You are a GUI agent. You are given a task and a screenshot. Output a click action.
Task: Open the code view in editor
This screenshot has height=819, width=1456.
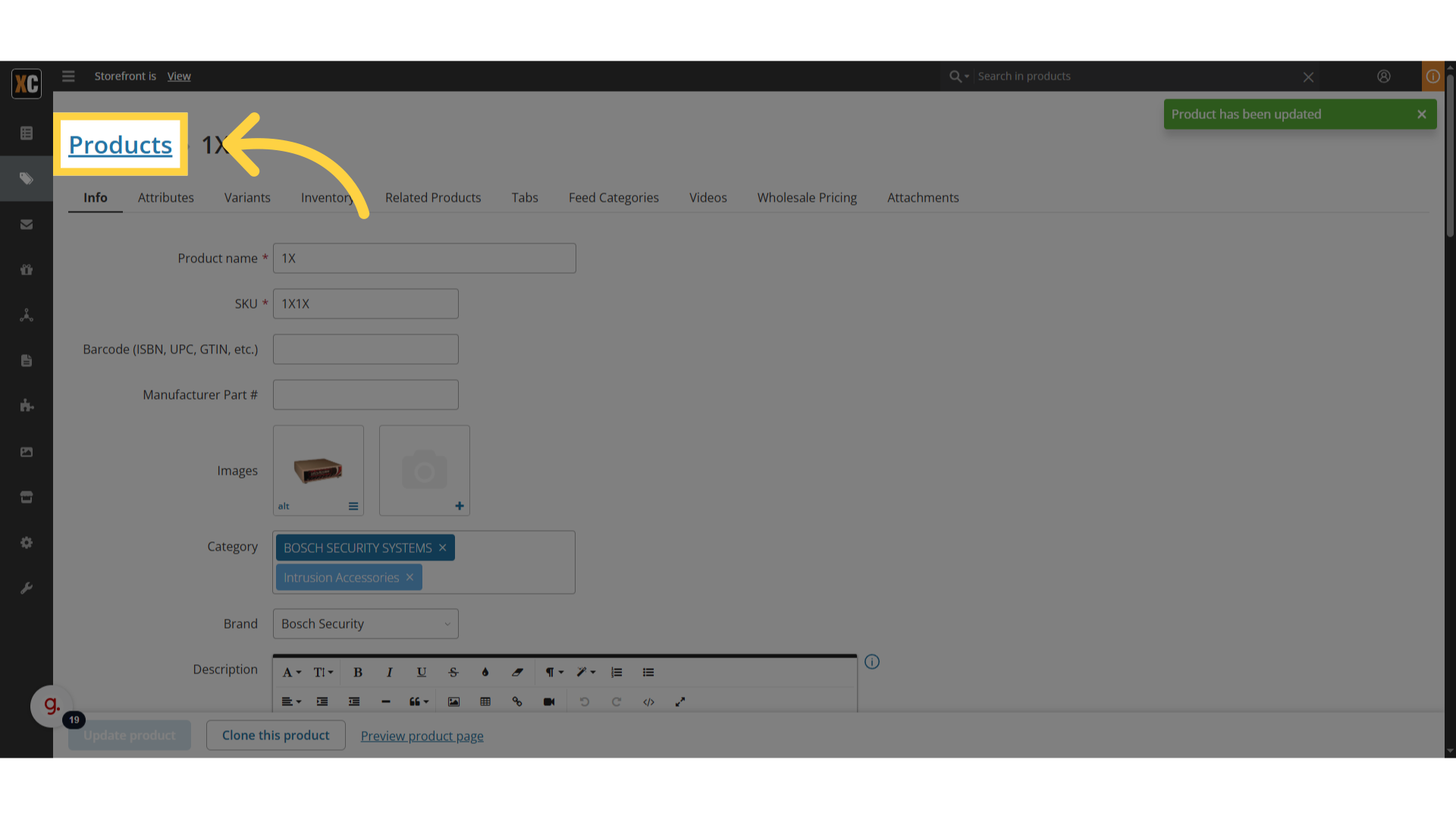[x=648, y=701]
